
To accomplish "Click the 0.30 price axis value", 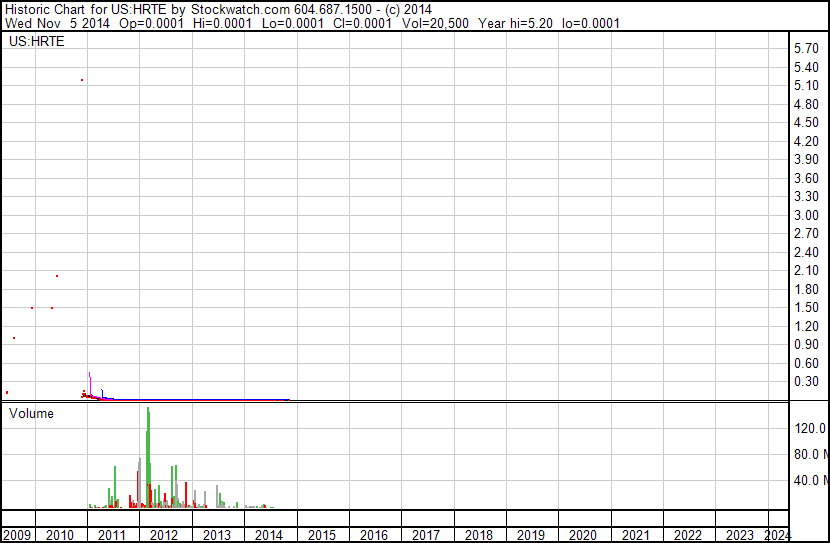I will [806, 381].
